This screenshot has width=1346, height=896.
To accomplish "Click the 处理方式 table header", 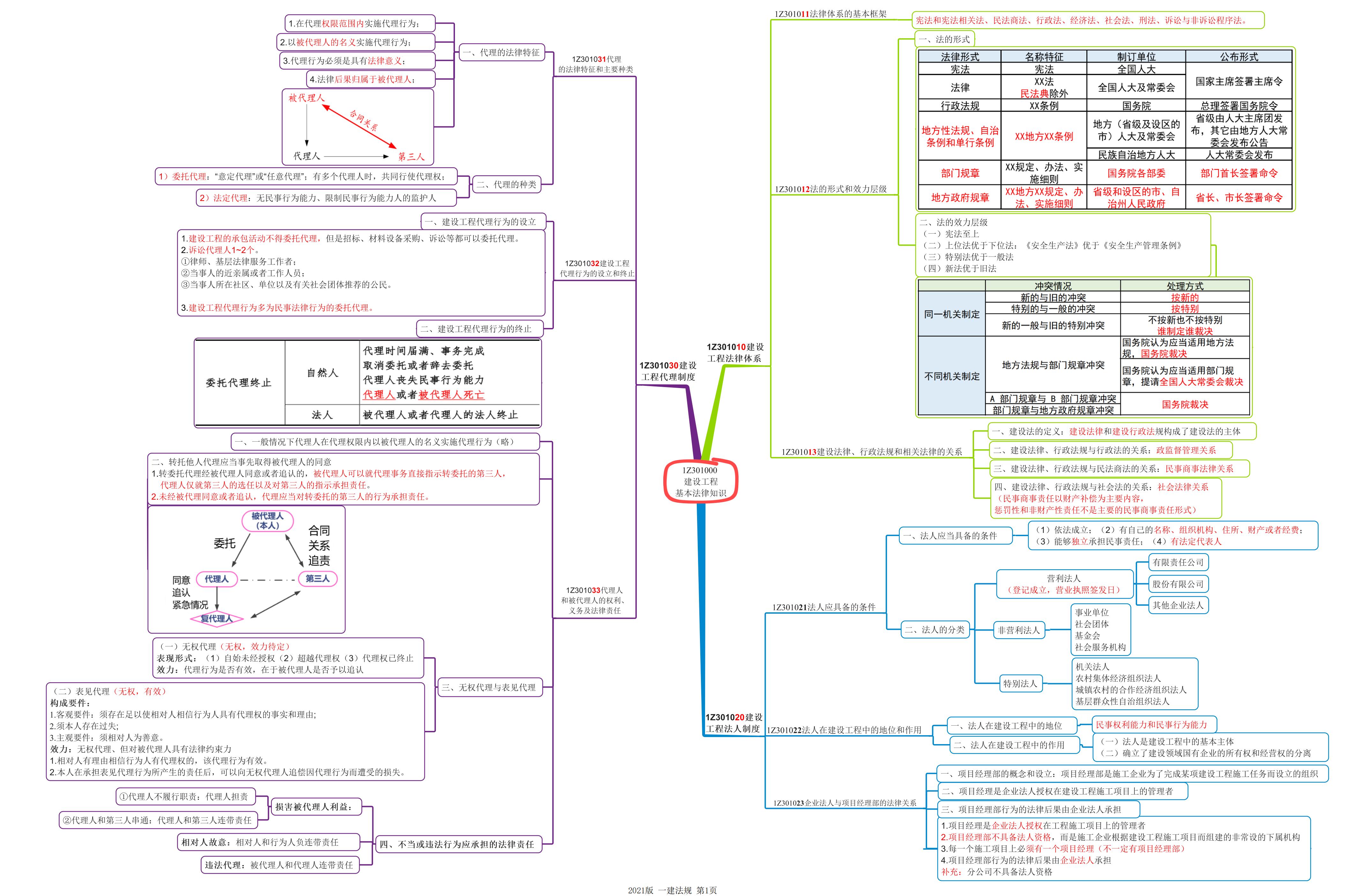I will (1185, 286).
